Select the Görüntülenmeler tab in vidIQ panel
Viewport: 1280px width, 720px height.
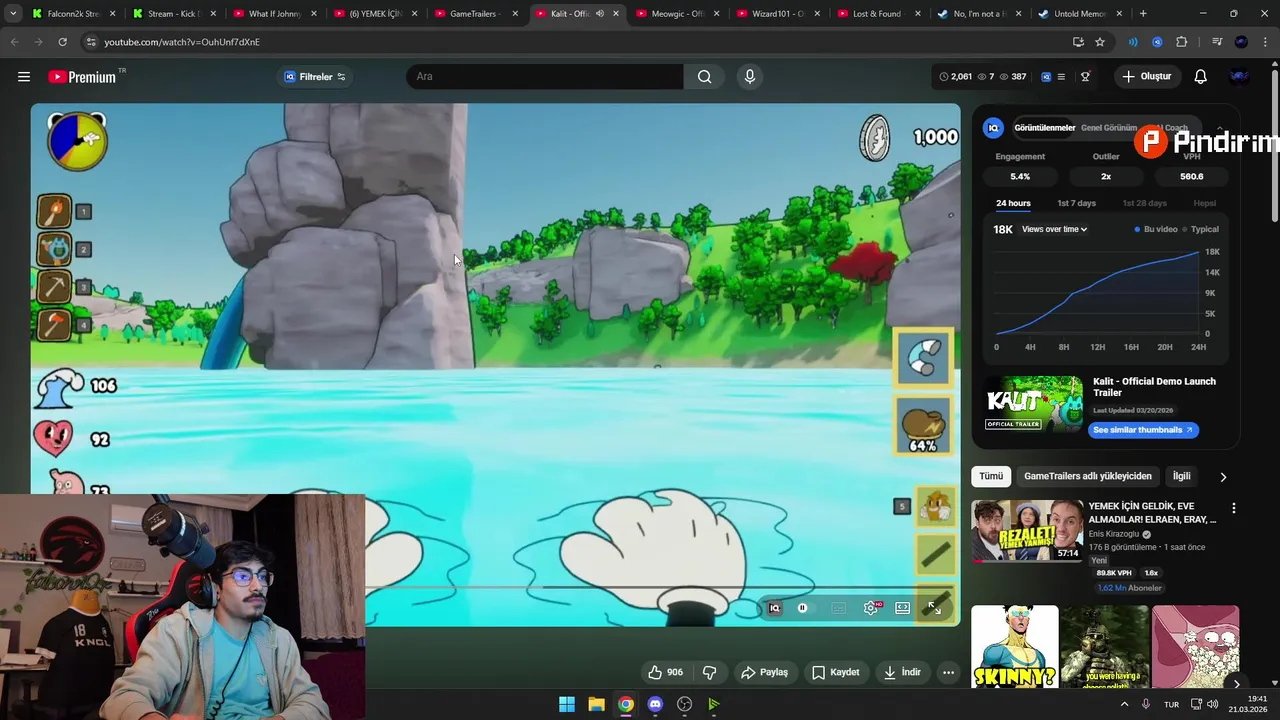click(x=1045, y=128)
